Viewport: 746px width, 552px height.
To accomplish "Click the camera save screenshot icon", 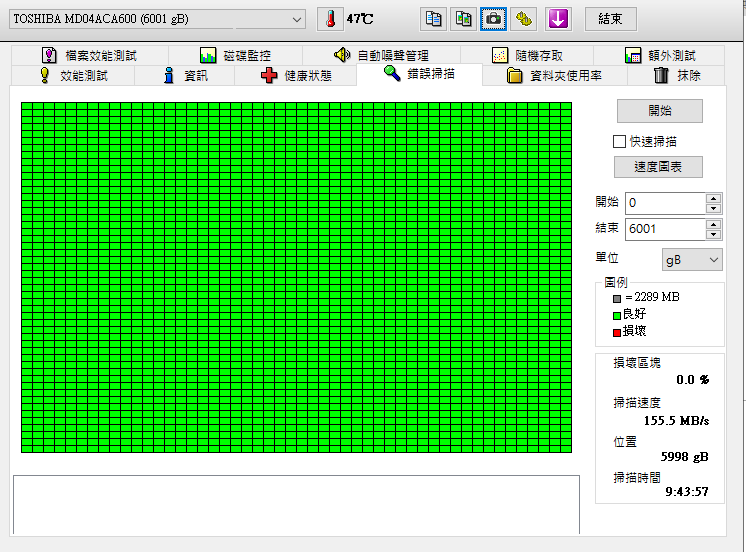I will (x=492, y=19).
